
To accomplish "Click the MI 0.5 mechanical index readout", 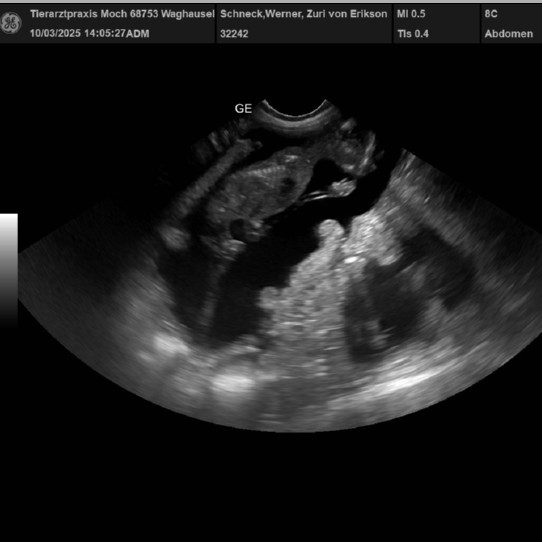I will [x=411, y=14].
